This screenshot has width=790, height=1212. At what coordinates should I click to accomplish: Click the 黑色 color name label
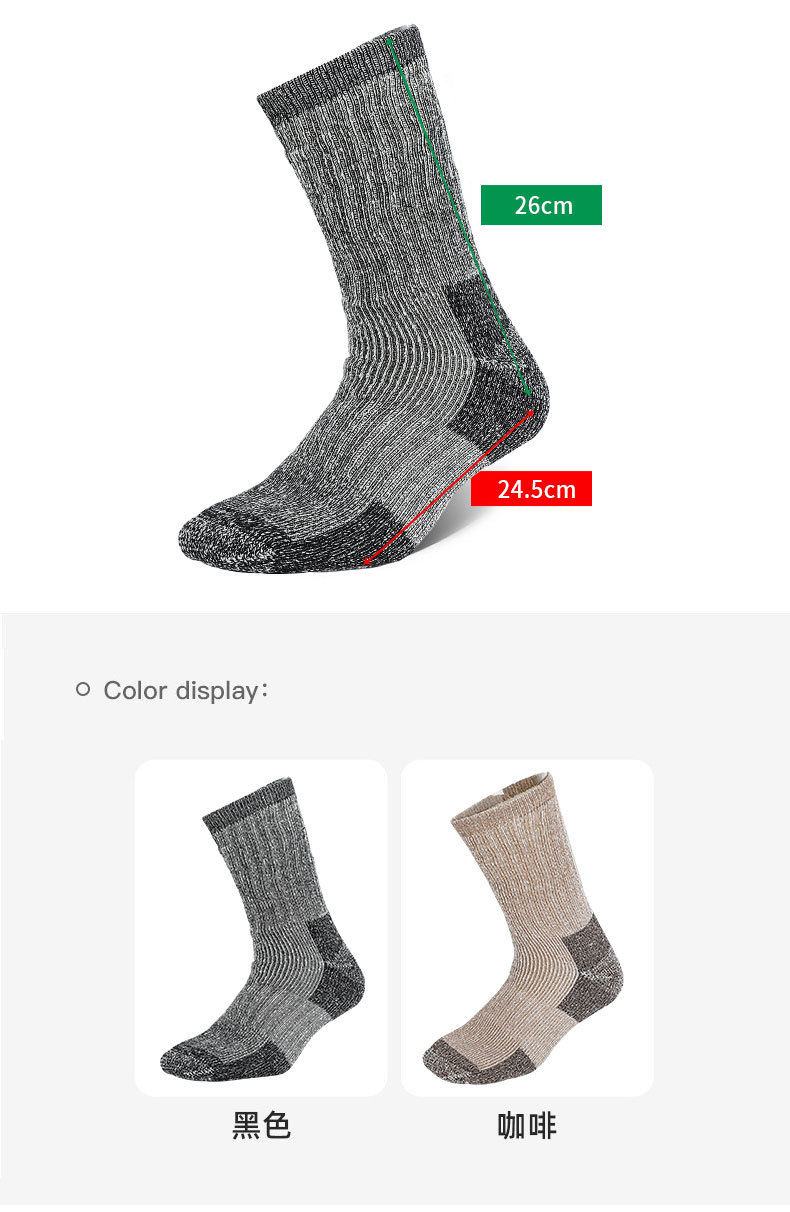261,1126
